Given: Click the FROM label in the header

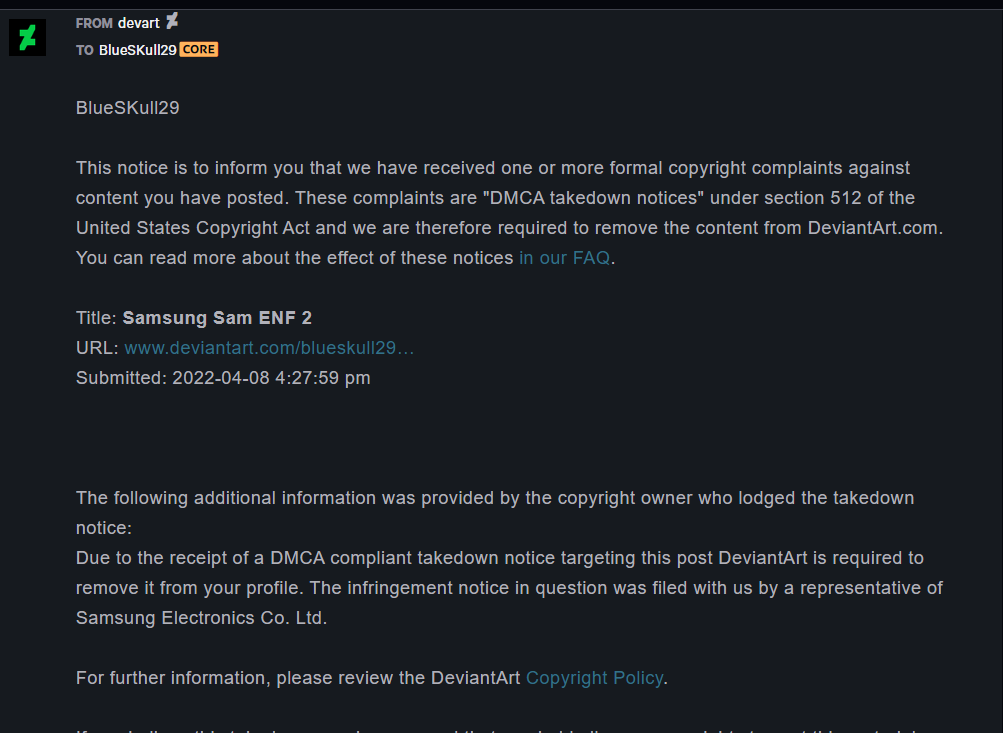Looking at the screenshot, I should pyautogui.click(x=94, y=24).
